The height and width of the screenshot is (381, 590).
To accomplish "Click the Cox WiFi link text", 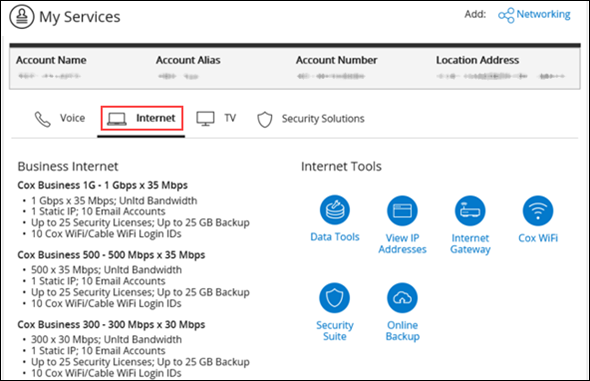I will tap(538, 238).
